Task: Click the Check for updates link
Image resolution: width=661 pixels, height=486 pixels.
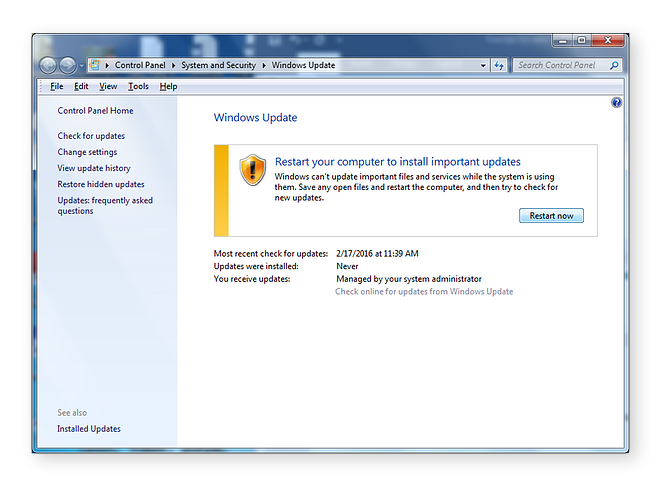Action: coord(91,136)
